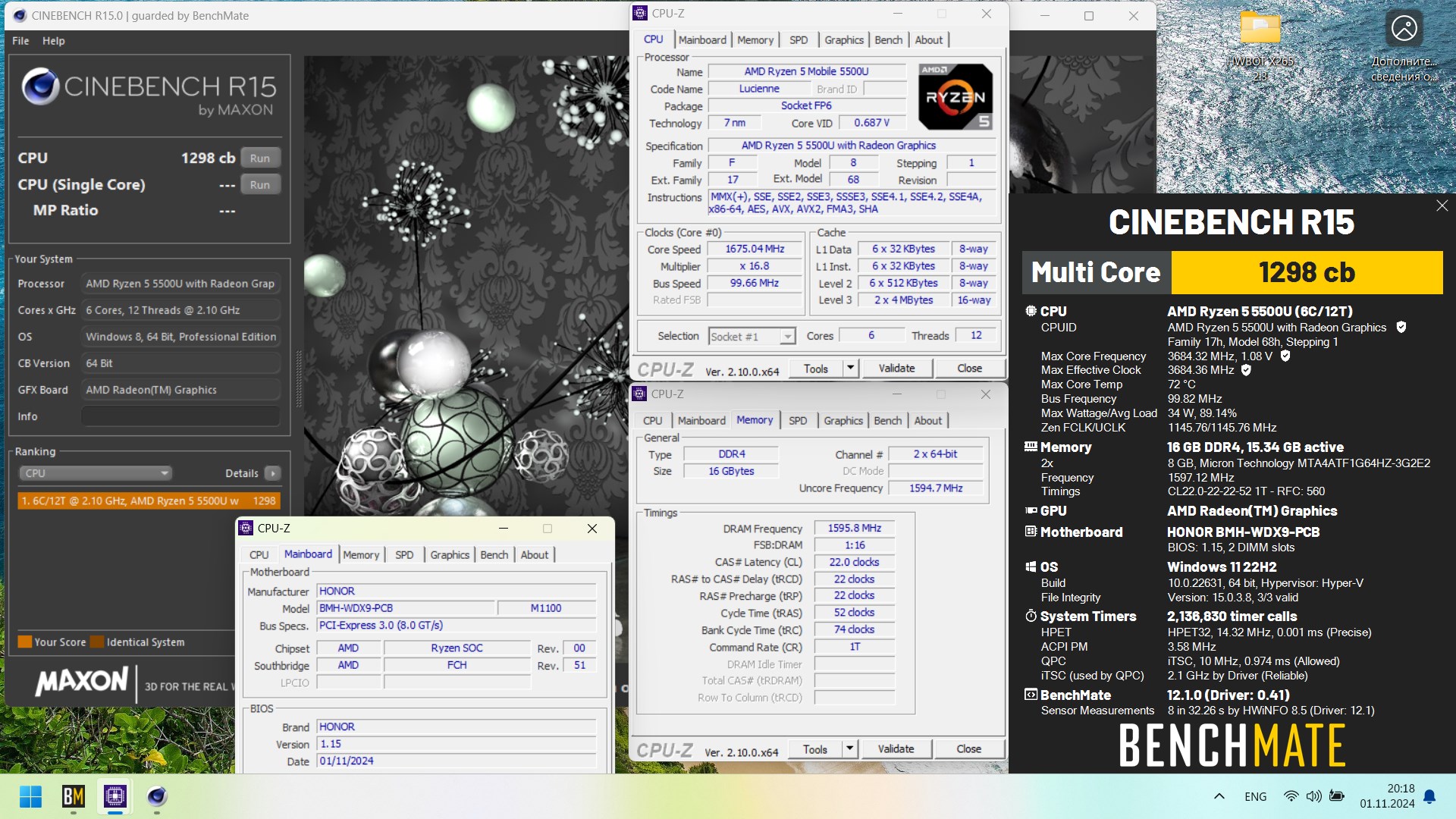Click the Memory chip icon in BenchMate panel
This screenshot has height=819, width=1456.
(1031, 447)
